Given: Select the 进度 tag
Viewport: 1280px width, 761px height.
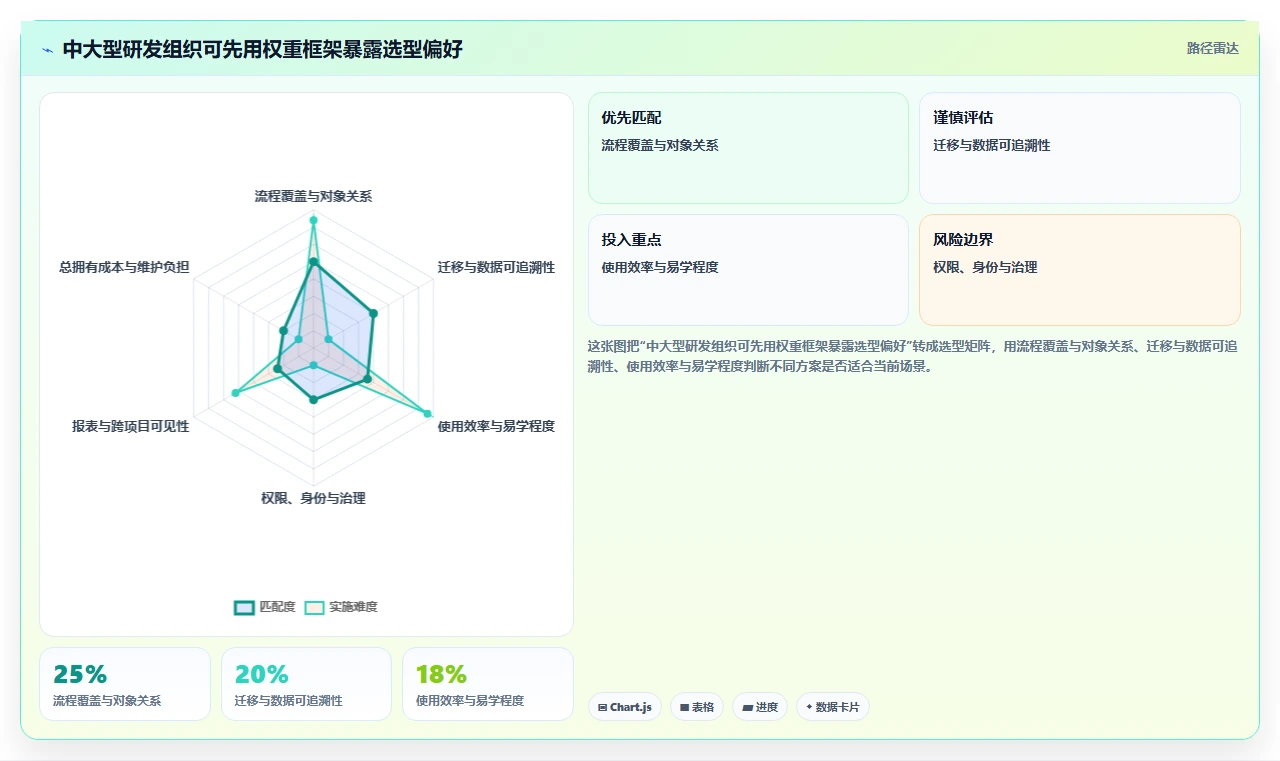Looking at the screenshot, I should tap(760, 707).
